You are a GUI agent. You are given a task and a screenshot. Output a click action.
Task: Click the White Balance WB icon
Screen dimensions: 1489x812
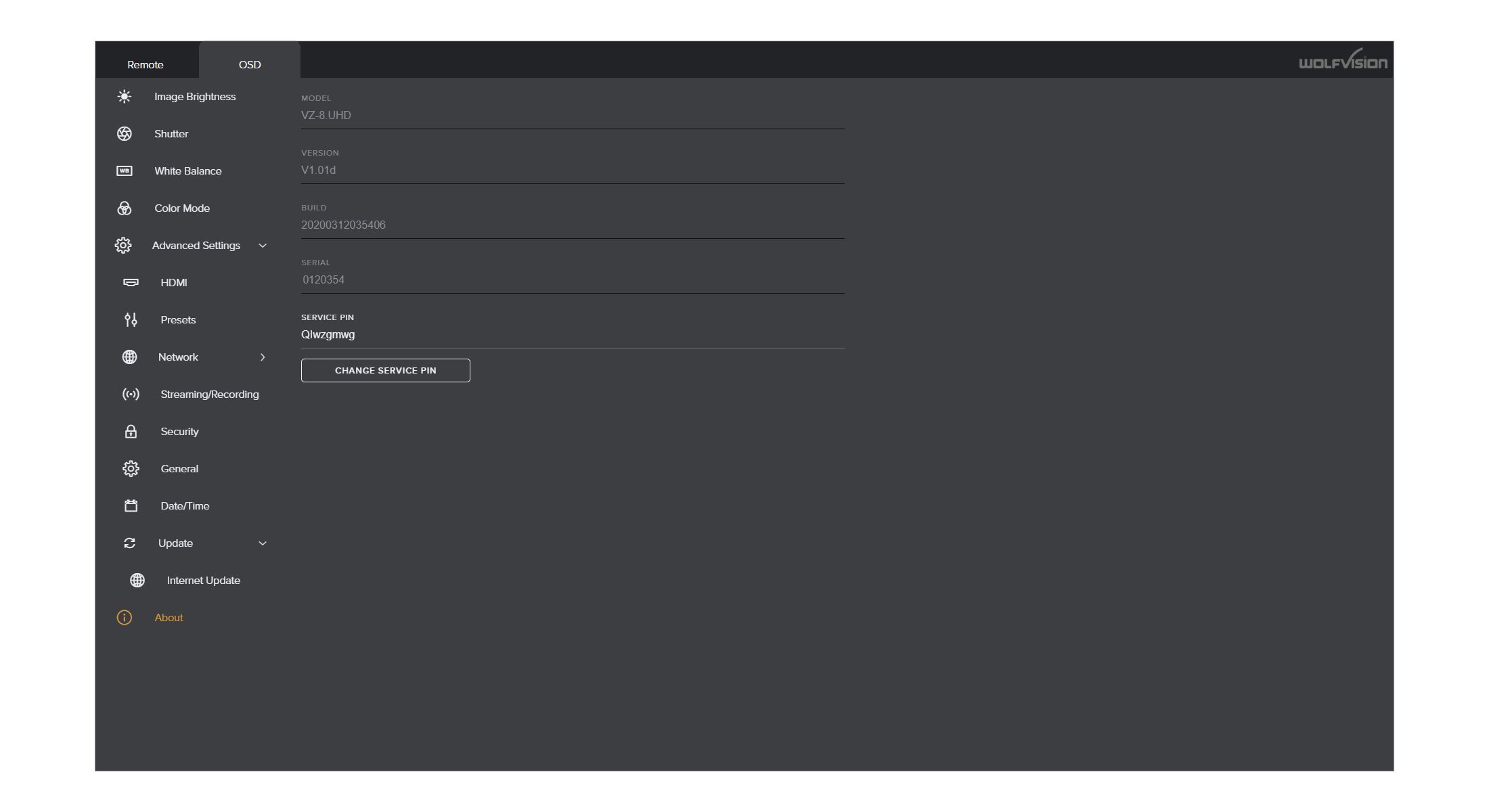[x=125, y=171]
